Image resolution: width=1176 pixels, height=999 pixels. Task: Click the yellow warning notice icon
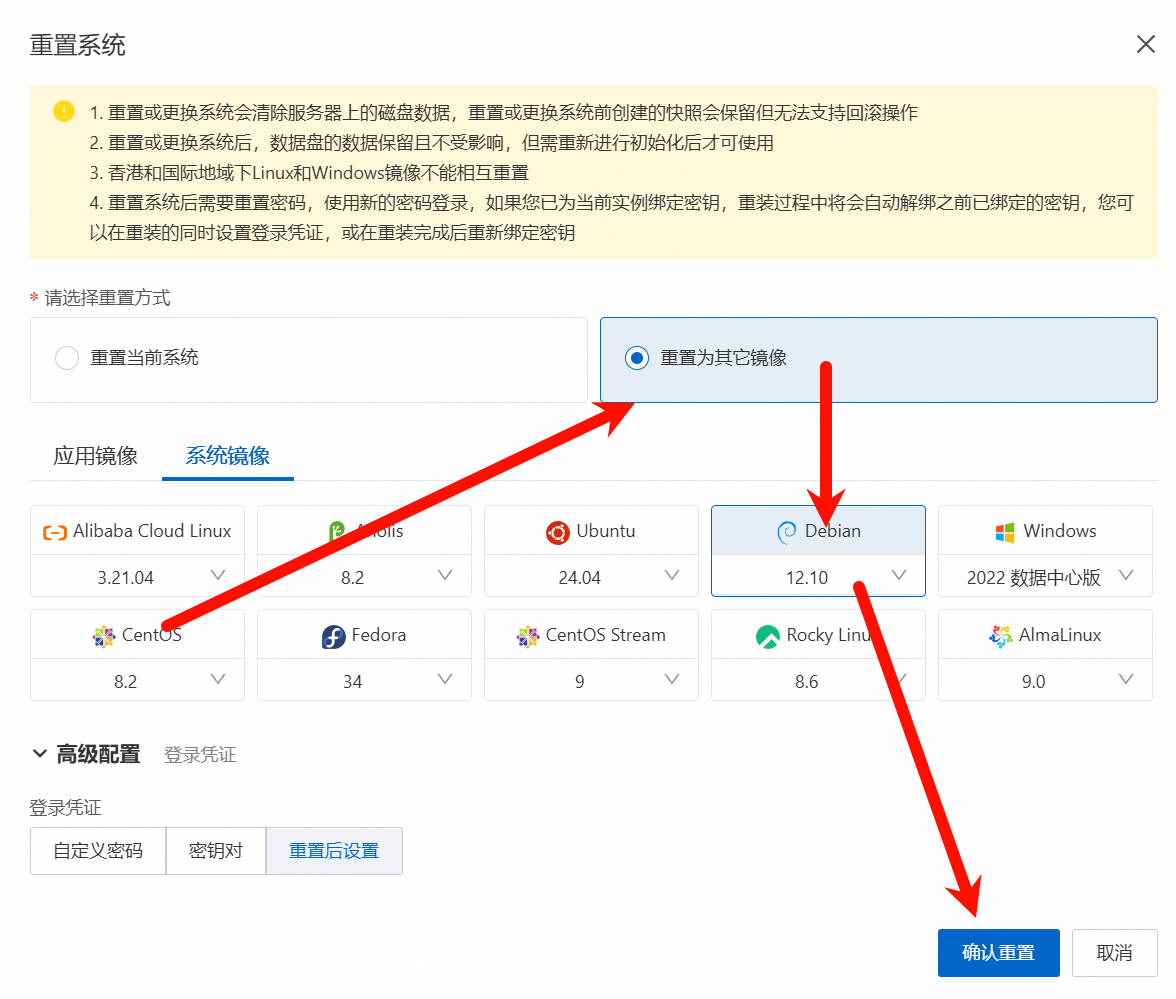(64, 112)
